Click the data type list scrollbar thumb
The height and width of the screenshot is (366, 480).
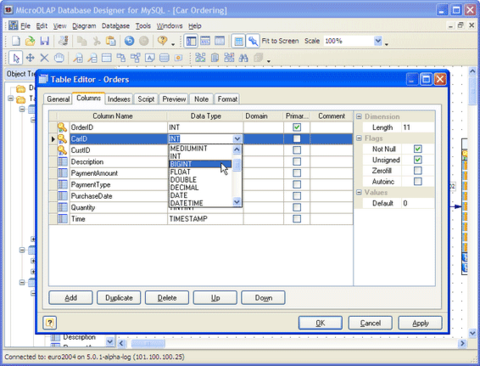237,165
